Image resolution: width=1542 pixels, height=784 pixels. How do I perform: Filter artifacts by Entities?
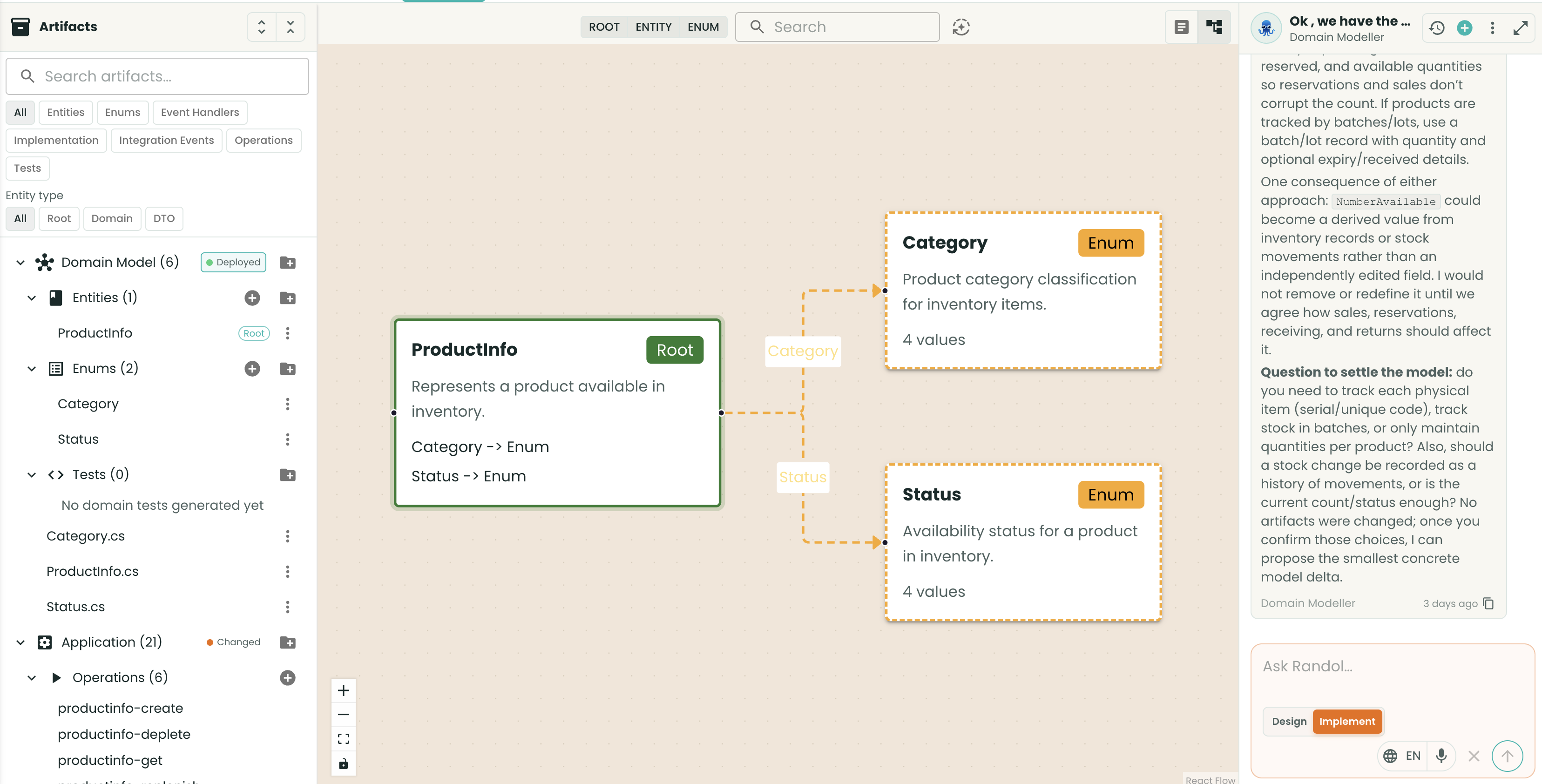pos(66,112)
